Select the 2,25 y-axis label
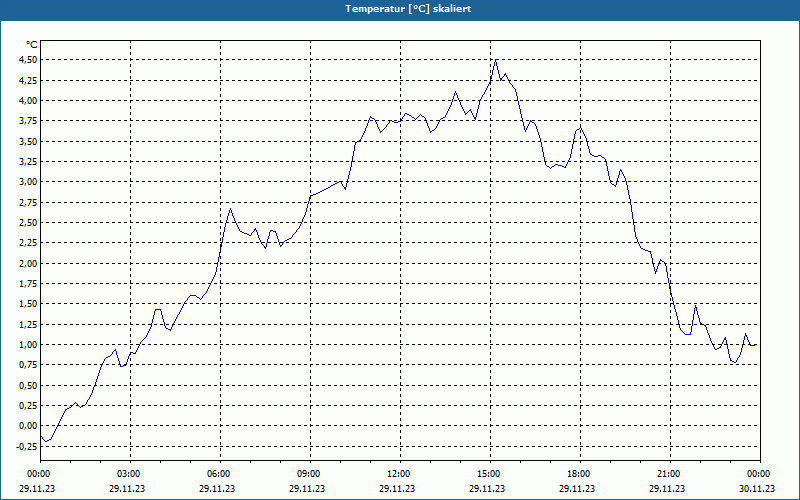 (29, 243)
